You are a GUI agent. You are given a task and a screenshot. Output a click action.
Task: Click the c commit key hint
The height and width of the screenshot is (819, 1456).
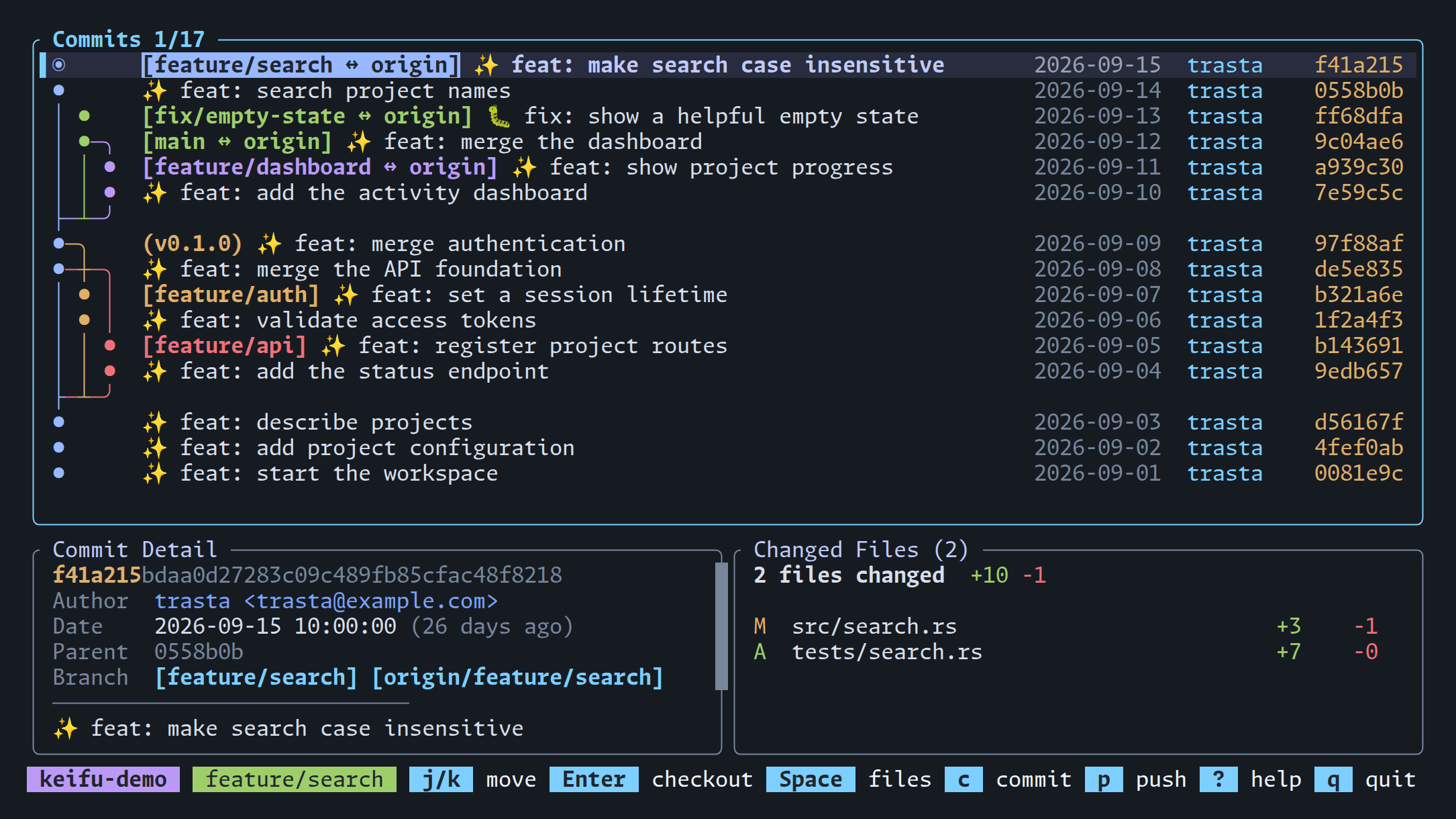click(x=1008, y=779)
